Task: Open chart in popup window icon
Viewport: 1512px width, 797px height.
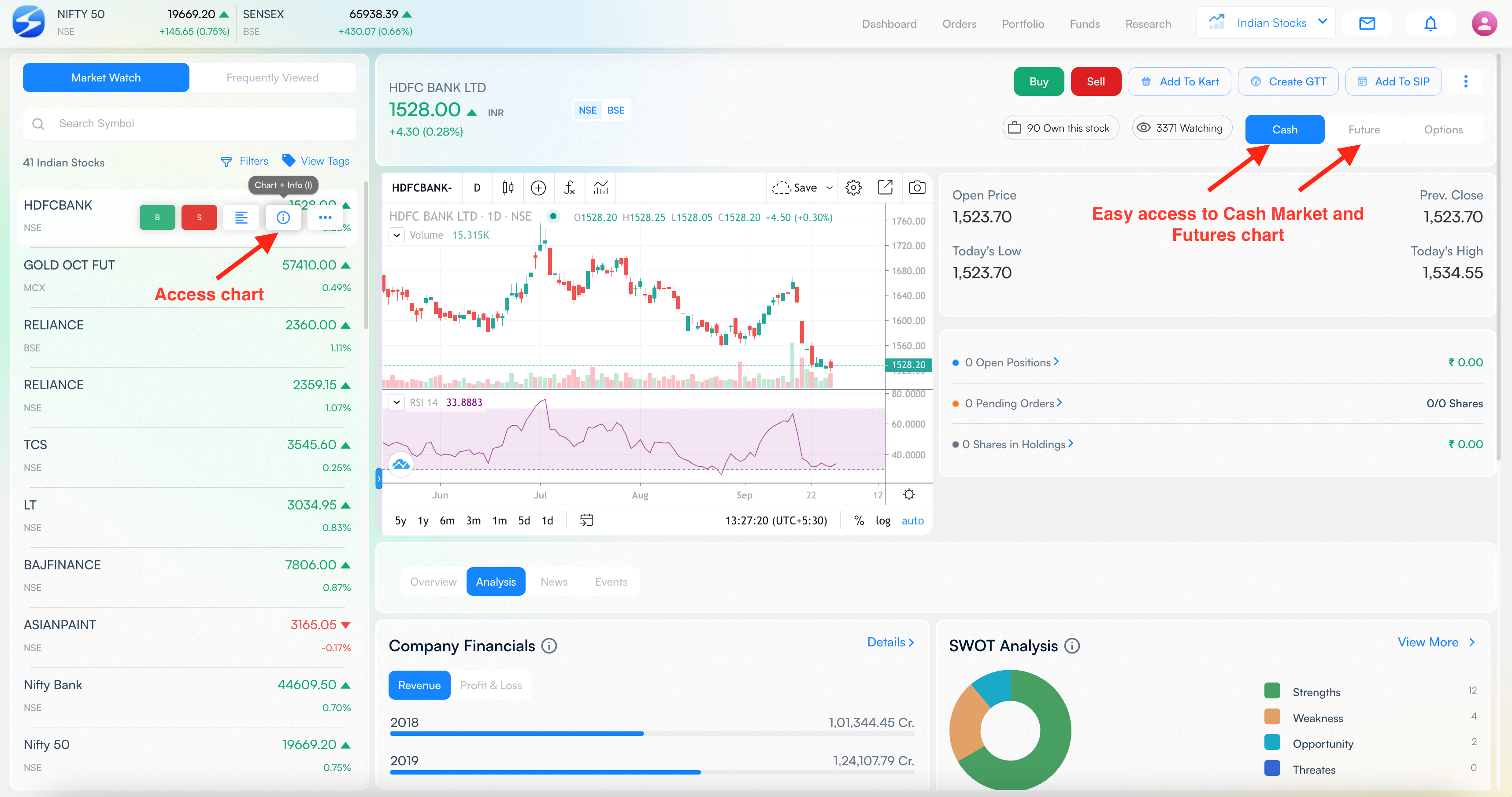Action: [885, 188]
